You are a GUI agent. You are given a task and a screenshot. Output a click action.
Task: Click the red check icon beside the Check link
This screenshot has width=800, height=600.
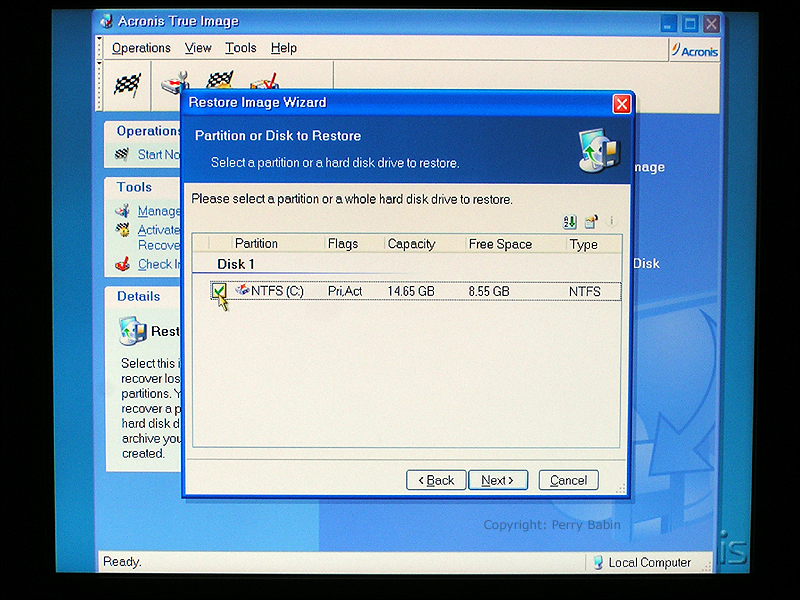click(x=122, y=264)
